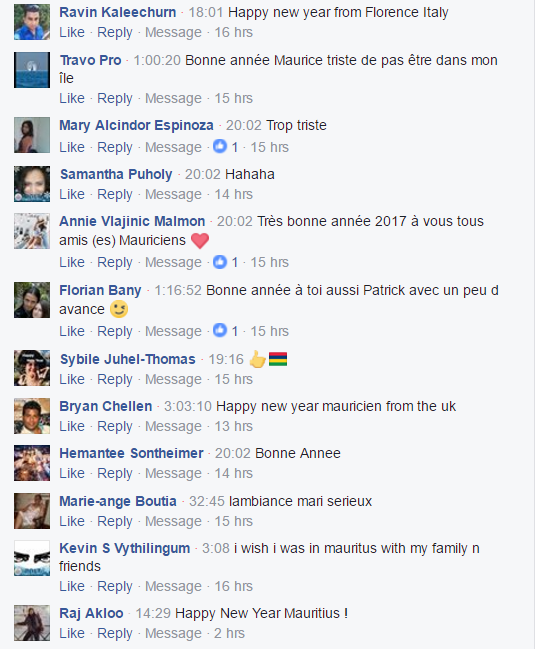Click the like count icon on Florian Bany's comment
The width and height of the screenshot is (535, 649).
click(x=220, y=330)
